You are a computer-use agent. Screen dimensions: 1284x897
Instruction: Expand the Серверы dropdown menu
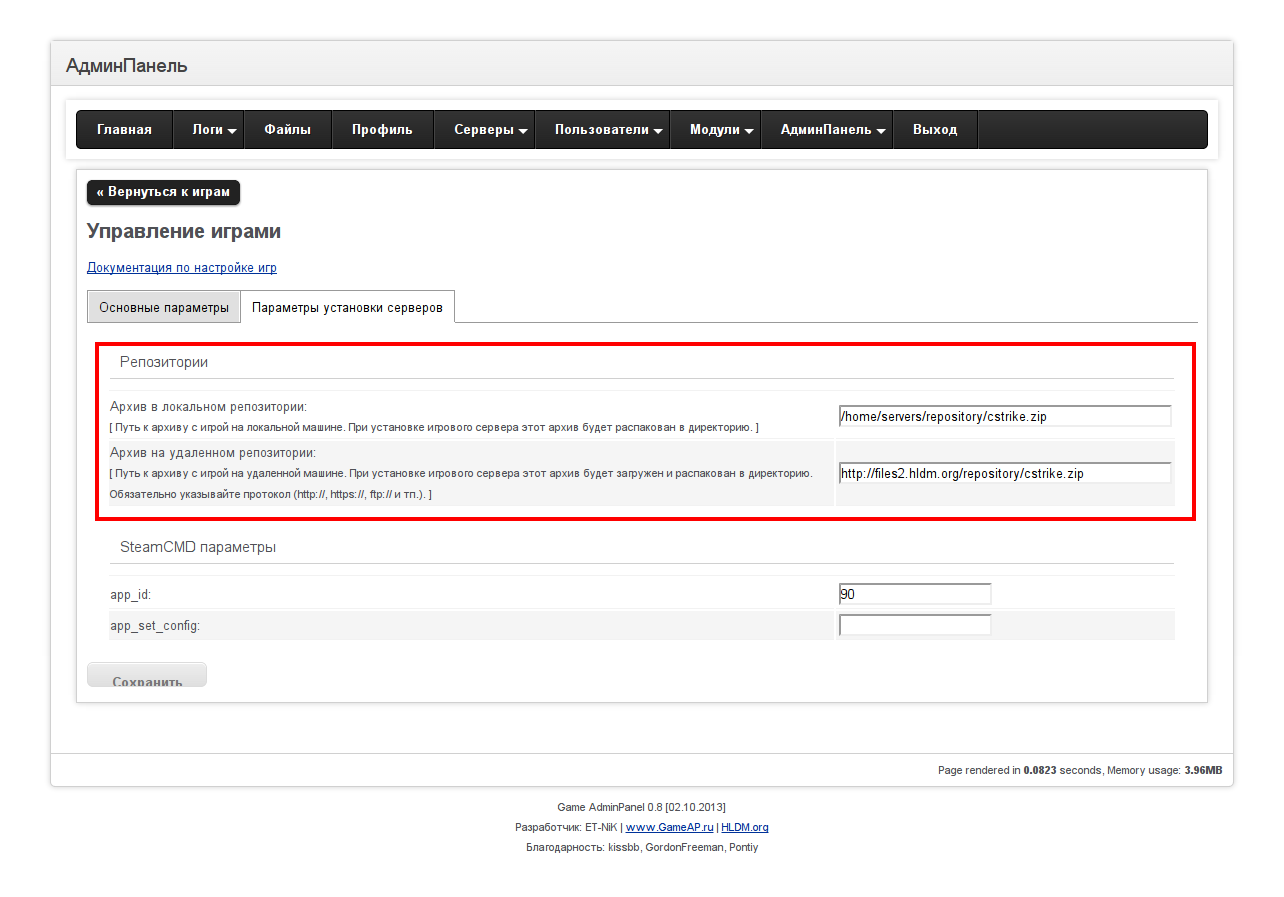pos(484,130)
